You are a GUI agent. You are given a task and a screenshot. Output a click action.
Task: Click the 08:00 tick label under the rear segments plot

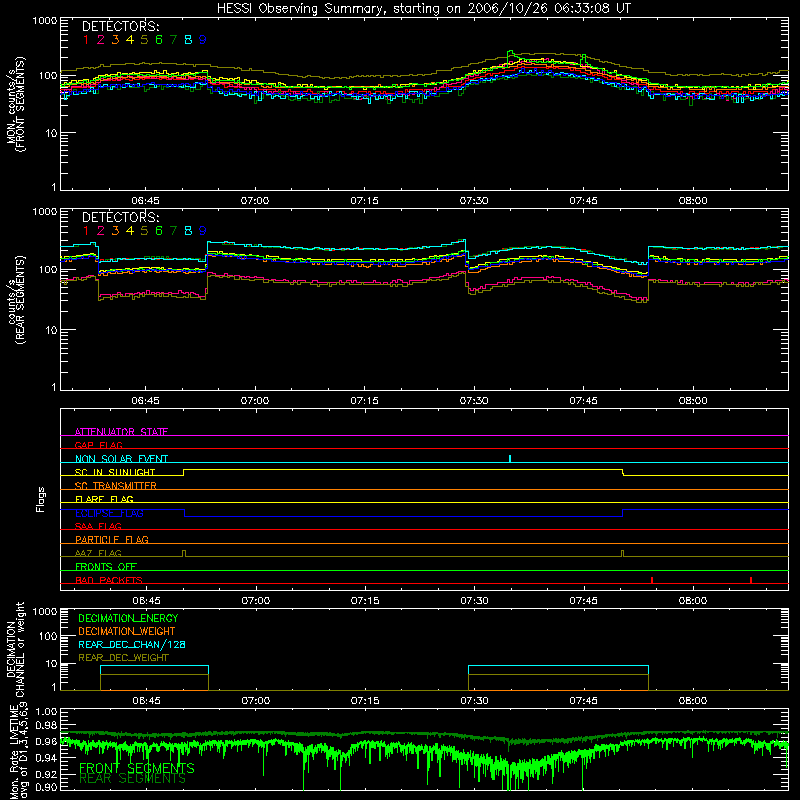693,401
